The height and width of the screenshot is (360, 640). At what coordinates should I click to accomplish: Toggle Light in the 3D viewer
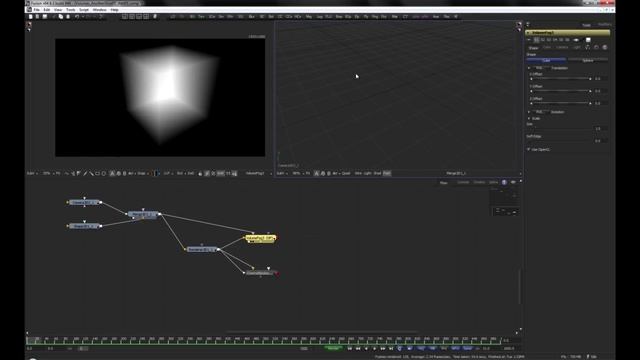tap(368, 173)
